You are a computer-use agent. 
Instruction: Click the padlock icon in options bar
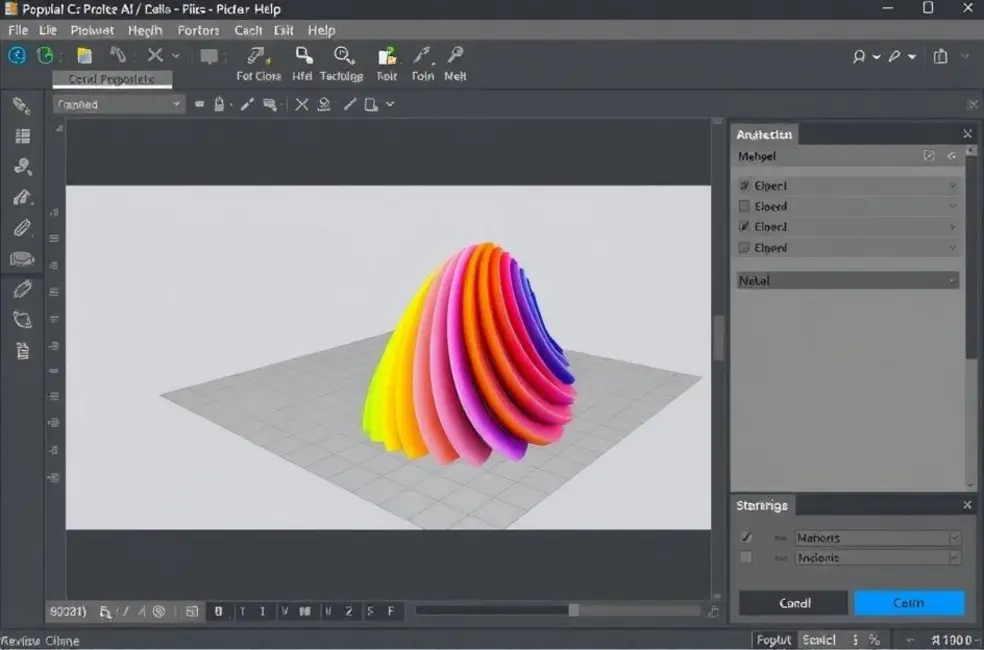219,104
